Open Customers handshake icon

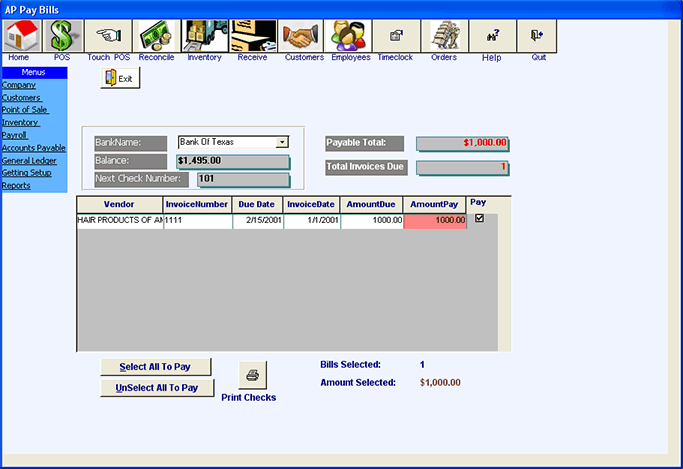pos(301,36)
